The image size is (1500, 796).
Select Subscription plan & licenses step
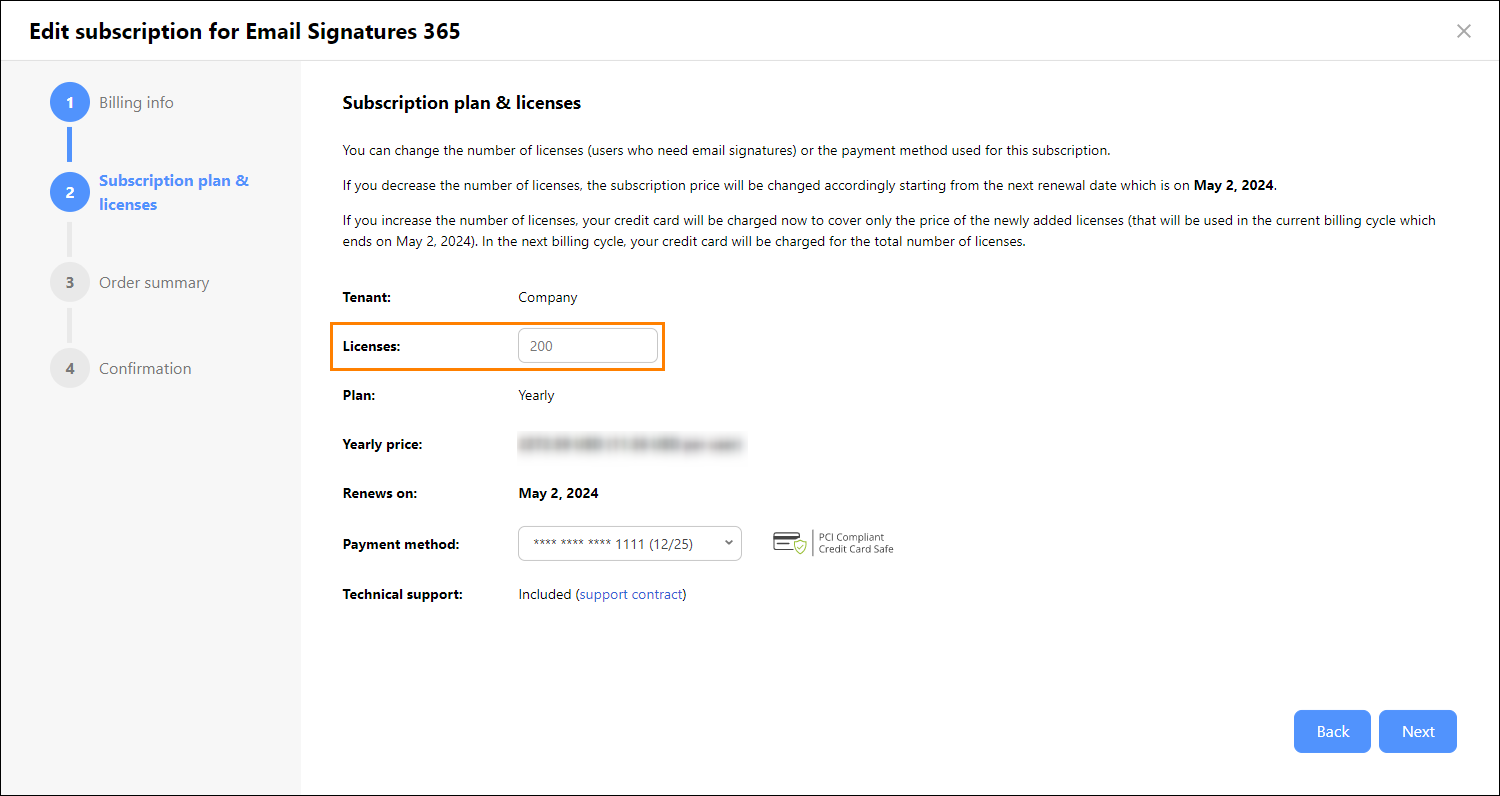[x=174, y=193]
